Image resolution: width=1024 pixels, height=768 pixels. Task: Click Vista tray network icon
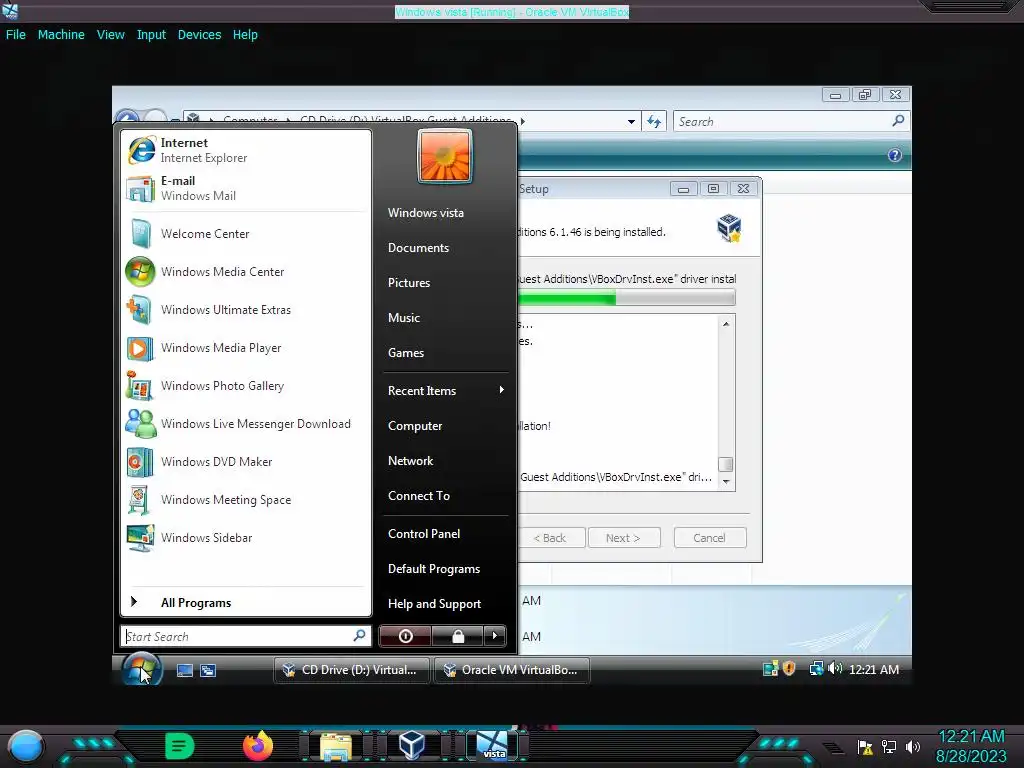coord(816,669)
